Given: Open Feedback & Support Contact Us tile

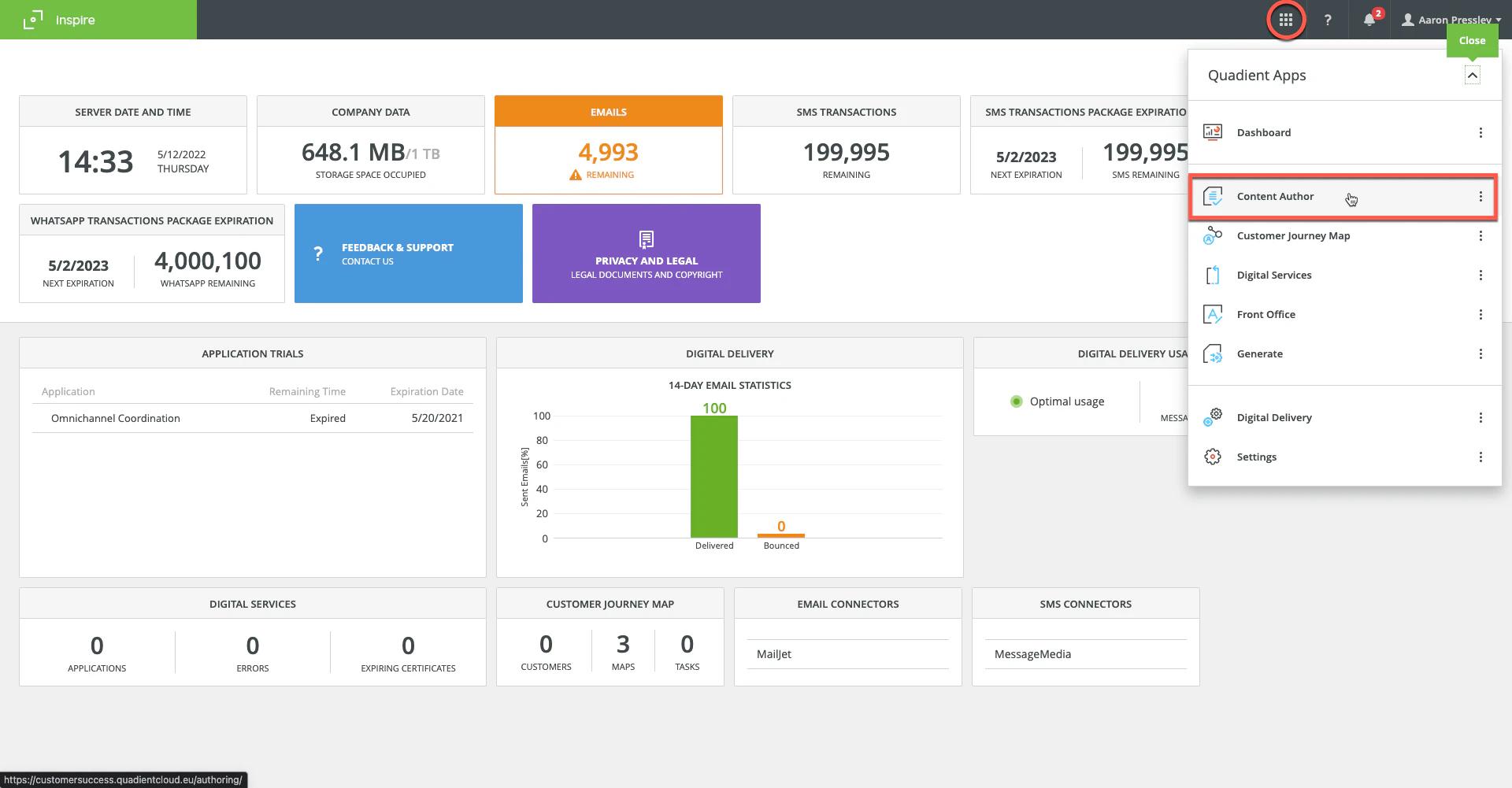Looking at the screenshot, I should tap(408, 253).
